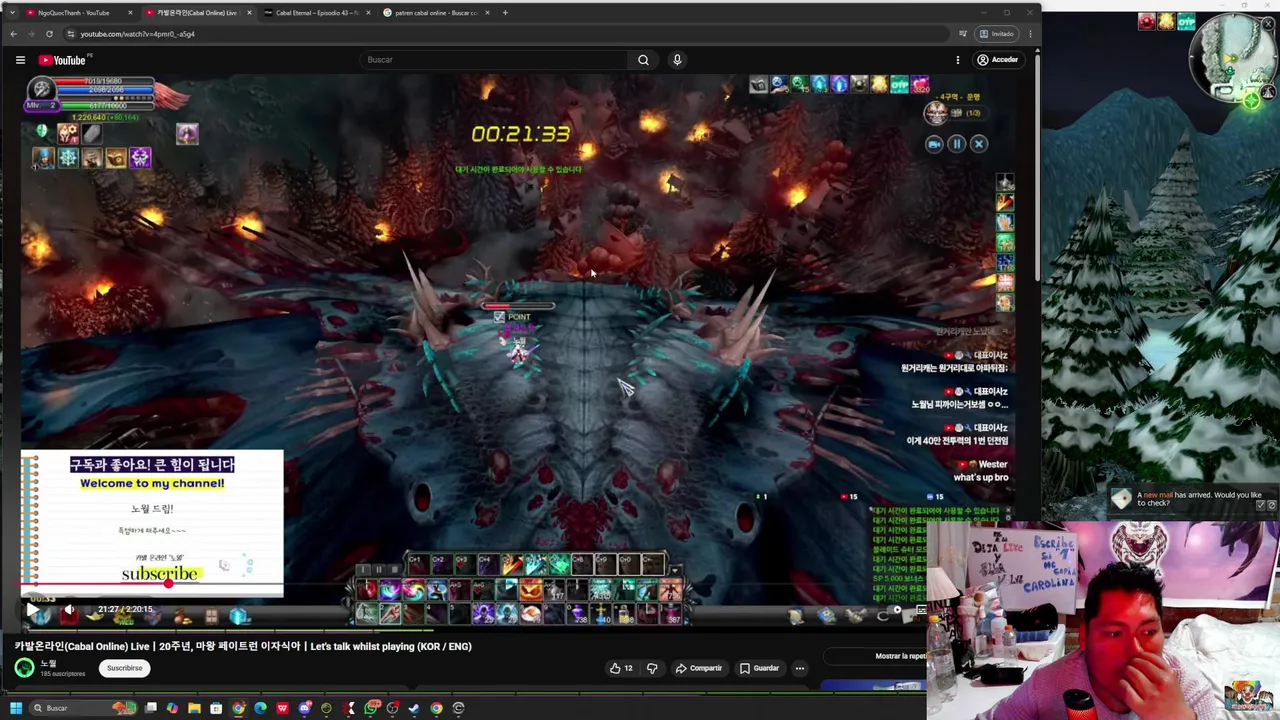Click the in-game record camera button
Screen dimensions: 1280x720
coord(934,144)
